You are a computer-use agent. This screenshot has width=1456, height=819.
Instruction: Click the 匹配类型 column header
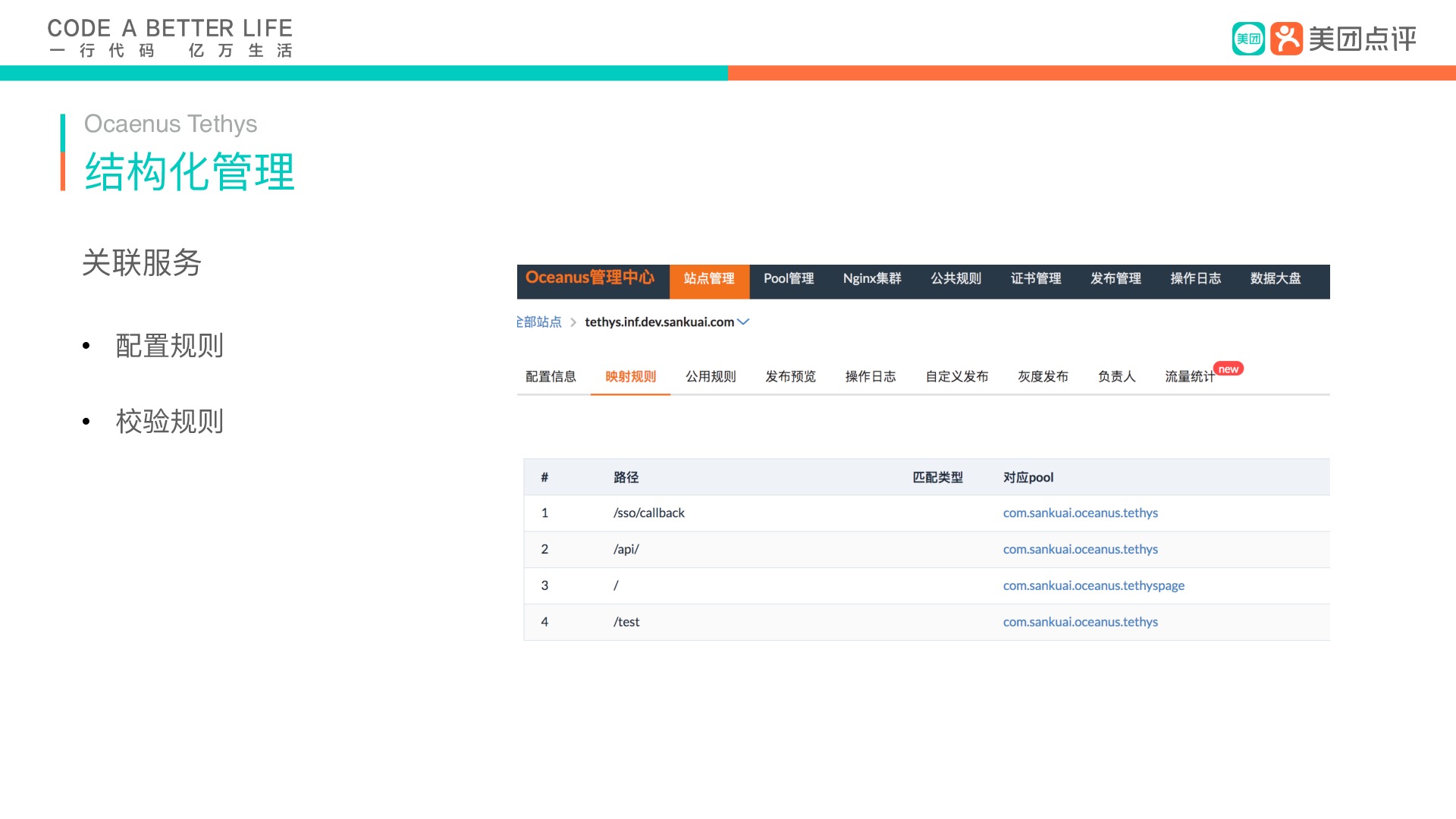tap(937, 477)
